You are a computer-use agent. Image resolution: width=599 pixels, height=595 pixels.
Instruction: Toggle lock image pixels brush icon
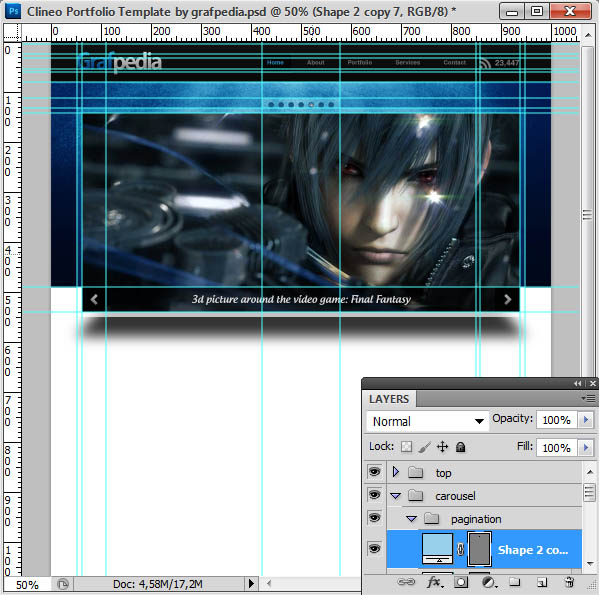[424, 446]
